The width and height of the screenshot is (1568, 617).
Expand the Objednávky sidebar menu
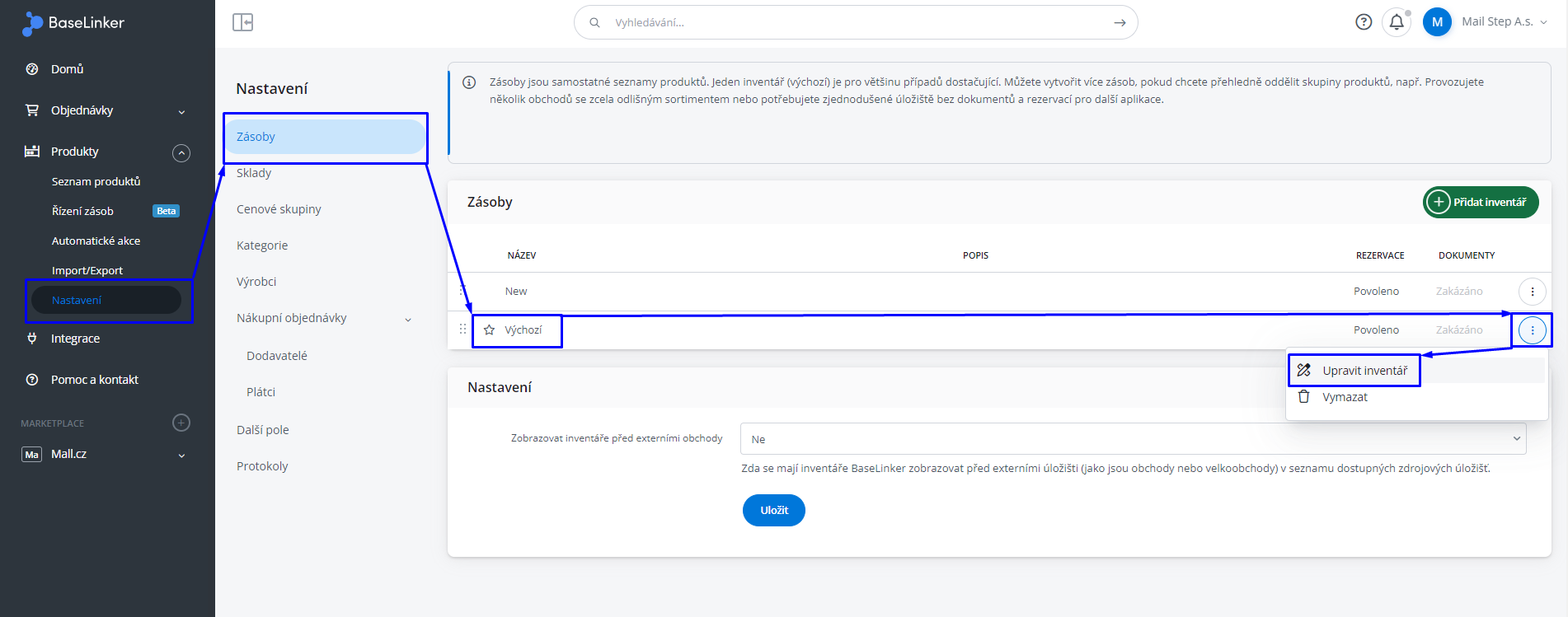tap(181, 111)
